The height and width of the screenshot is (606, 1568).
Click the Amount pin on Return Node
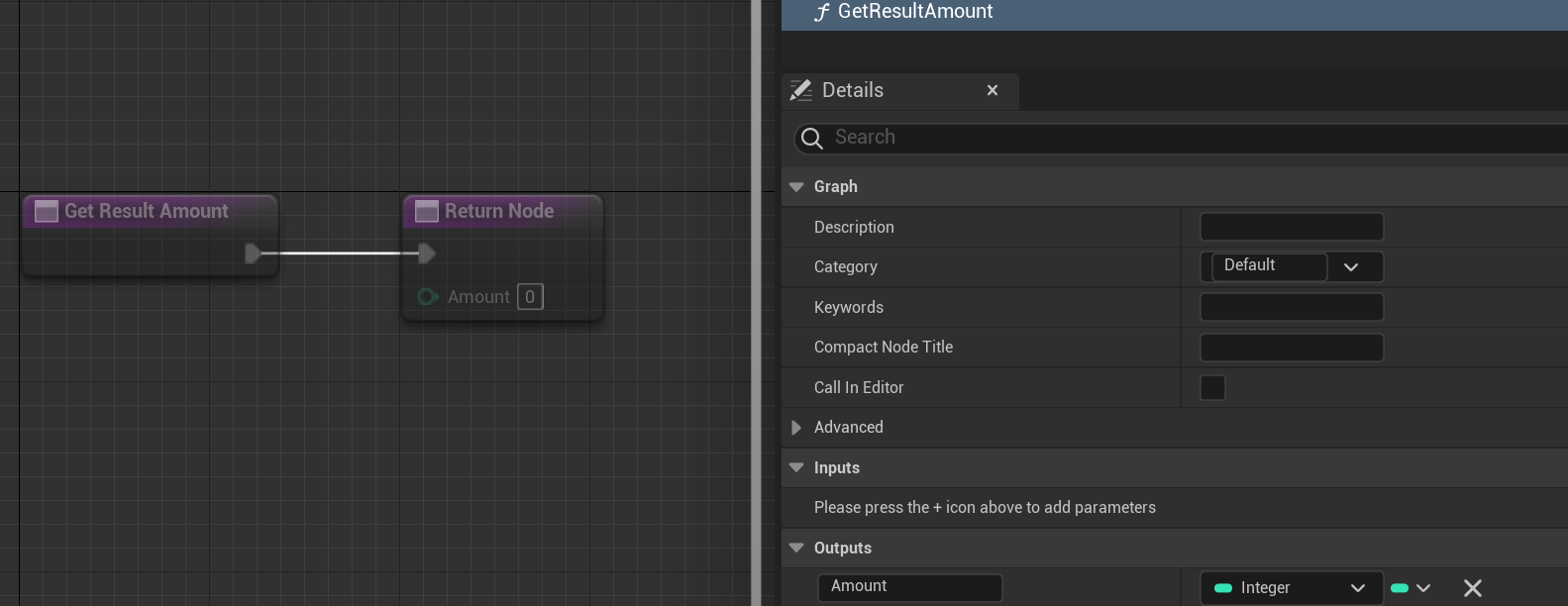click(428, 297)
